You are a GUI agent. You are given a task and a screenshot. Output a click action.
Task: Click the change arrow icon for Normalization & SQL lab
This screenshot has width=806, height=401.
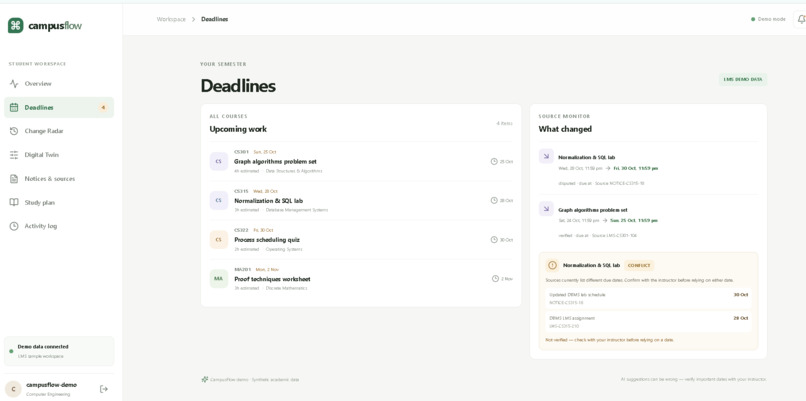click(546, 156)
